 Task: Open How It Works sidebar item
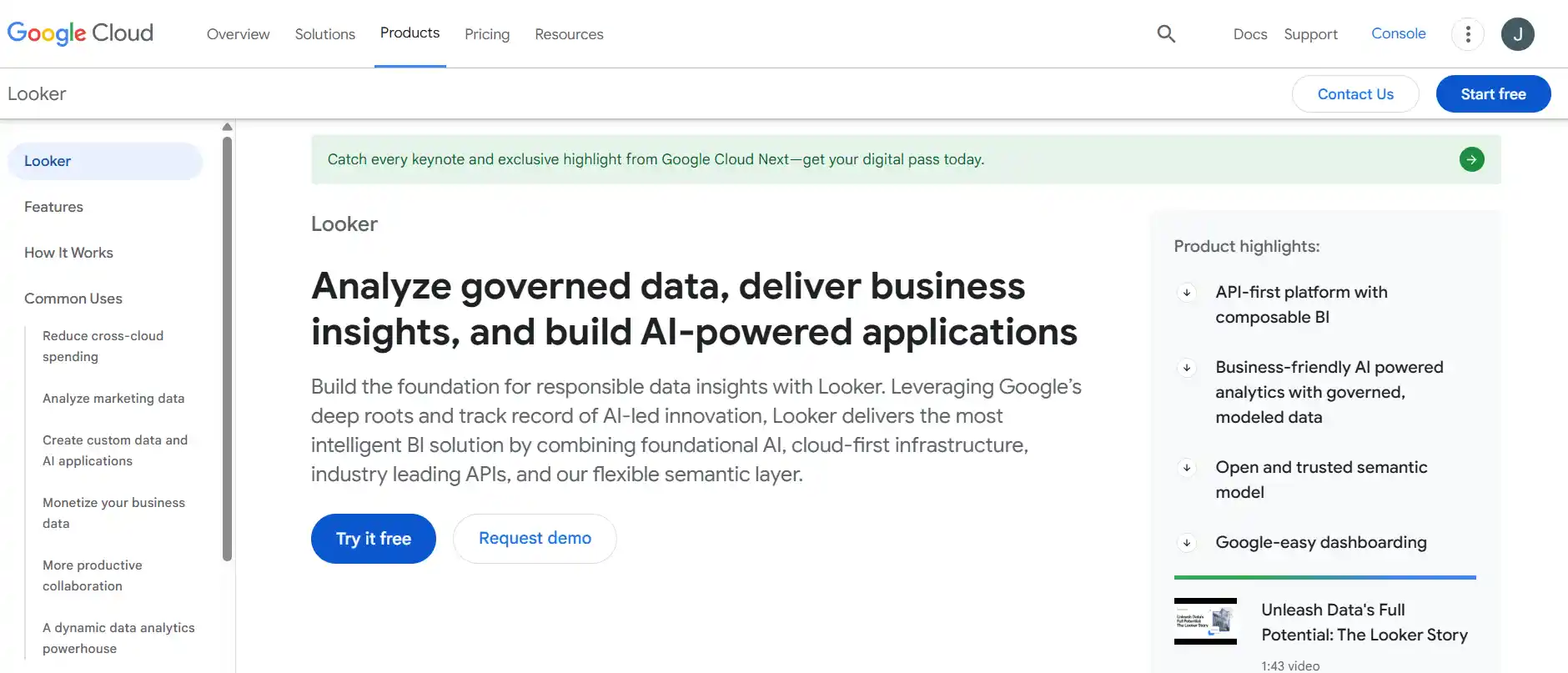coord(68,253)
